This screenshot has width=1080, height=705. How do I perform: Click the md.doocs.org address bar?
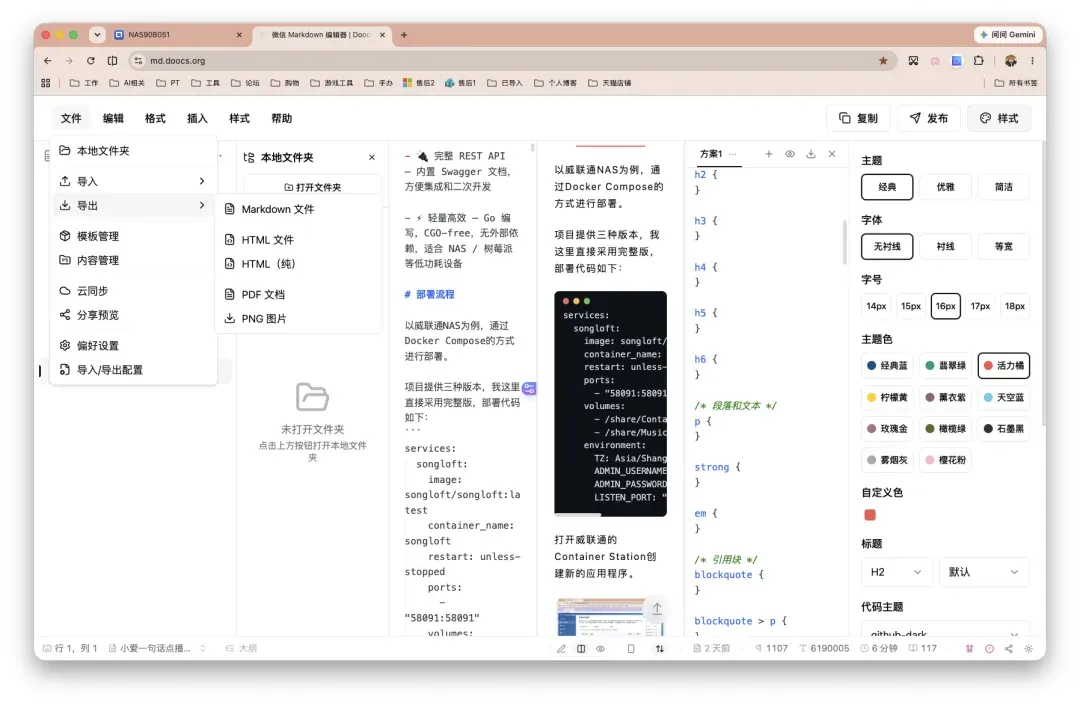(510, 61)
